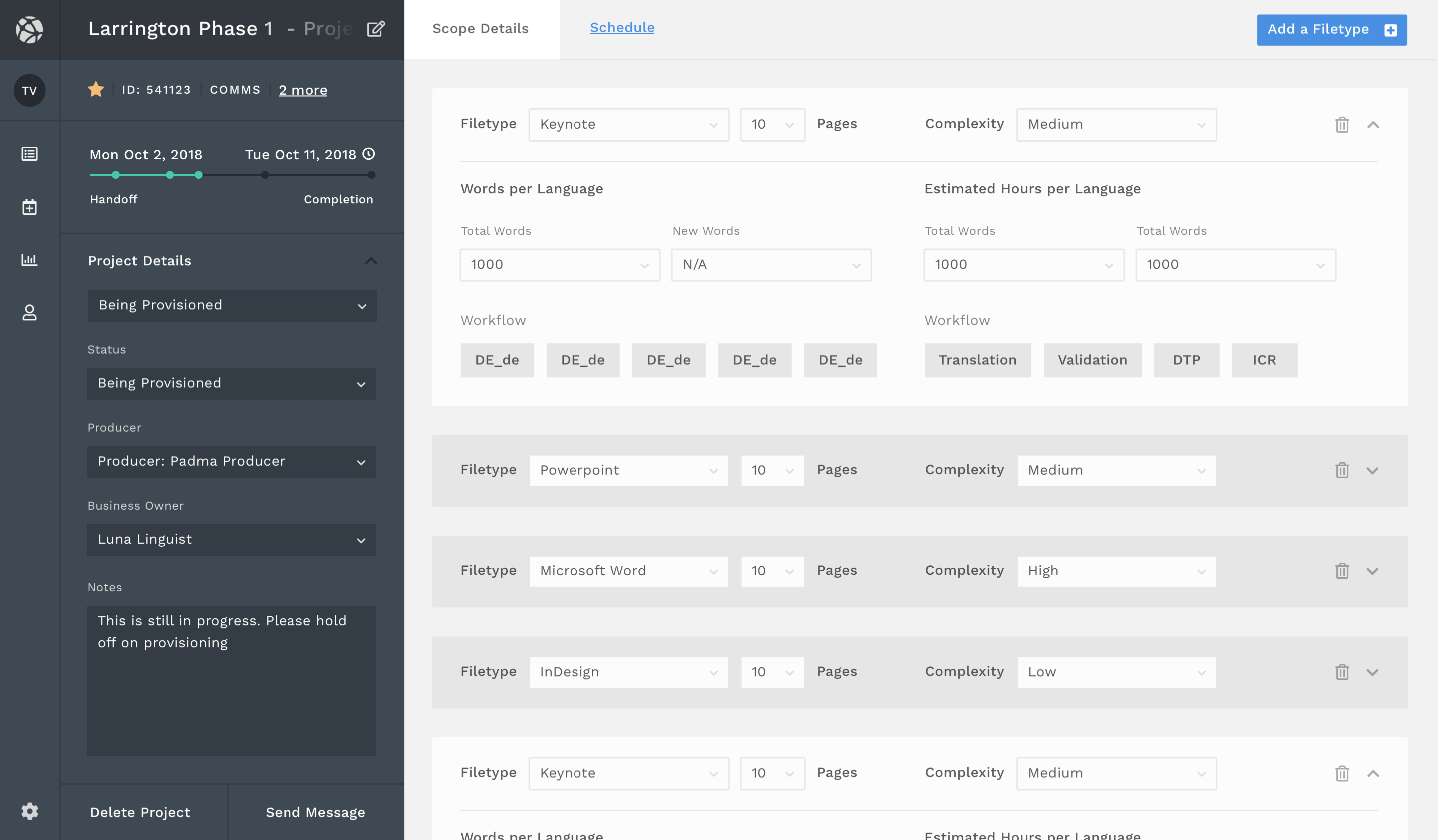Open the Status Being Provisioned dropdown
Screen dimensions: 1438x840
click(x=232, y=383)
